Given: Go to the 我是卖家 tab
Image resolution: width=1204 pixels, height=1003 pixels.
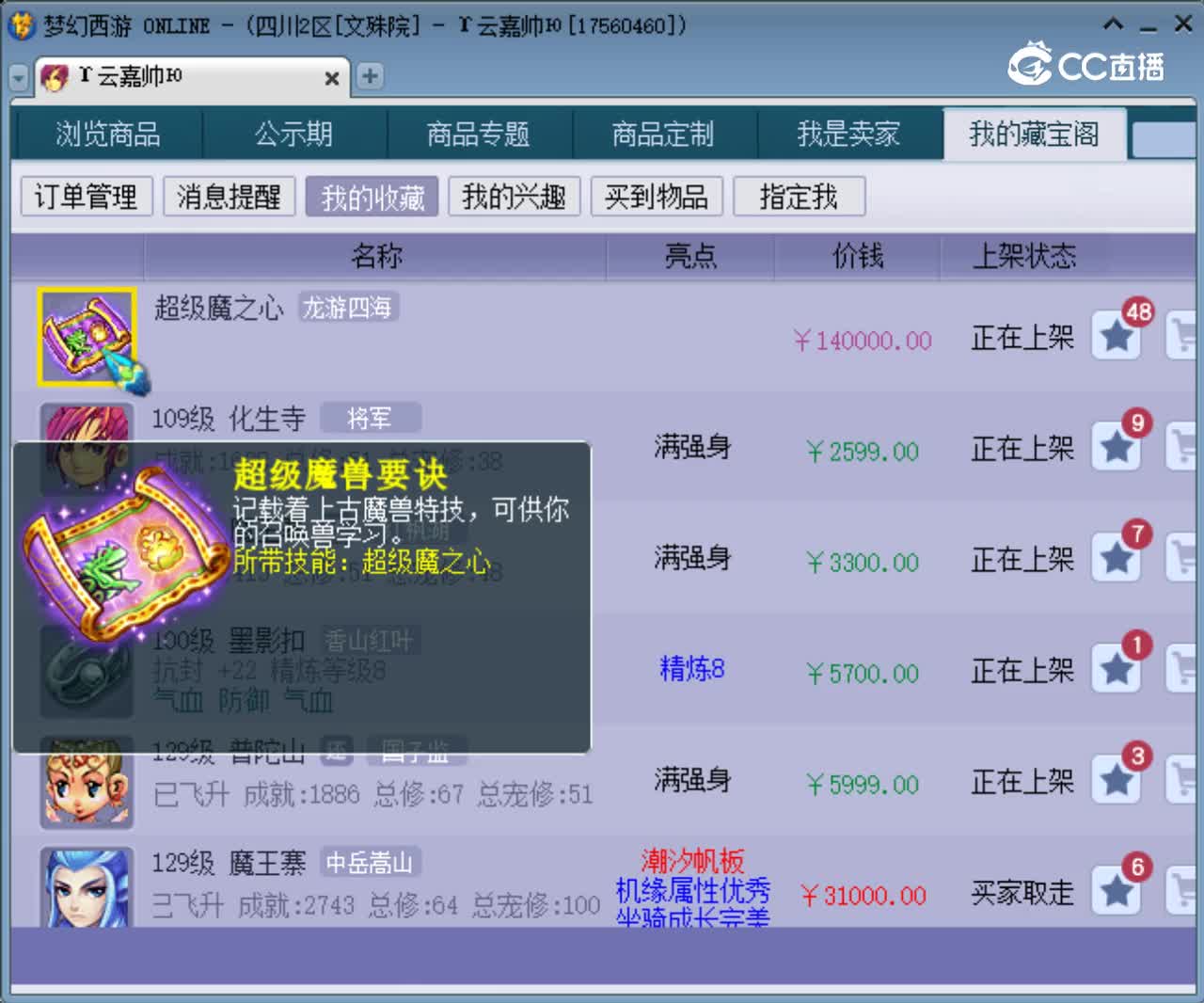Looking at the screenshot, I should [x=848, y=134].
